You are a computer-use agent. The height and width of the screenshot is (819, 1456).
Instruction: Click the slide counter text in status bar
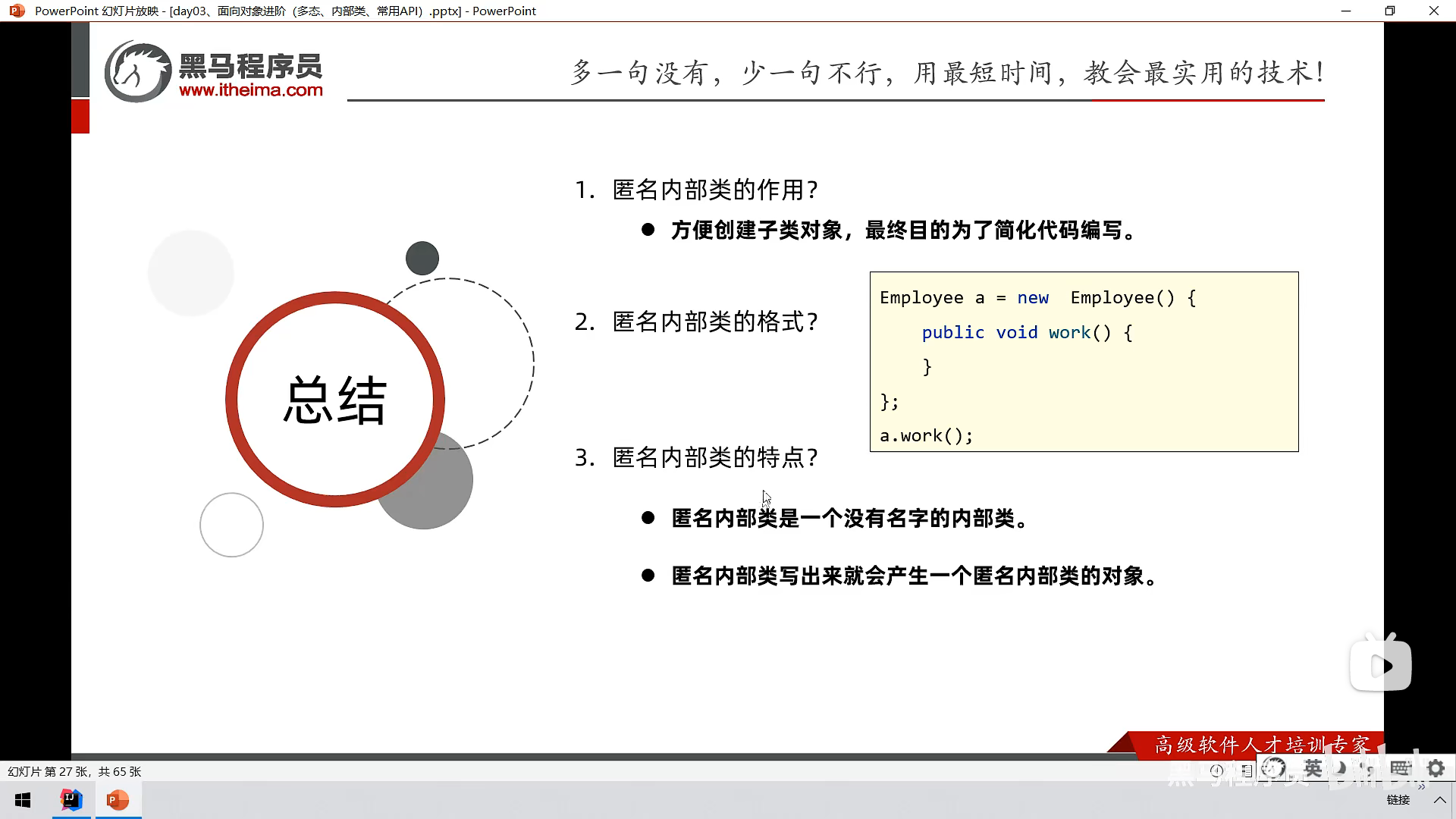click(74, 771)
